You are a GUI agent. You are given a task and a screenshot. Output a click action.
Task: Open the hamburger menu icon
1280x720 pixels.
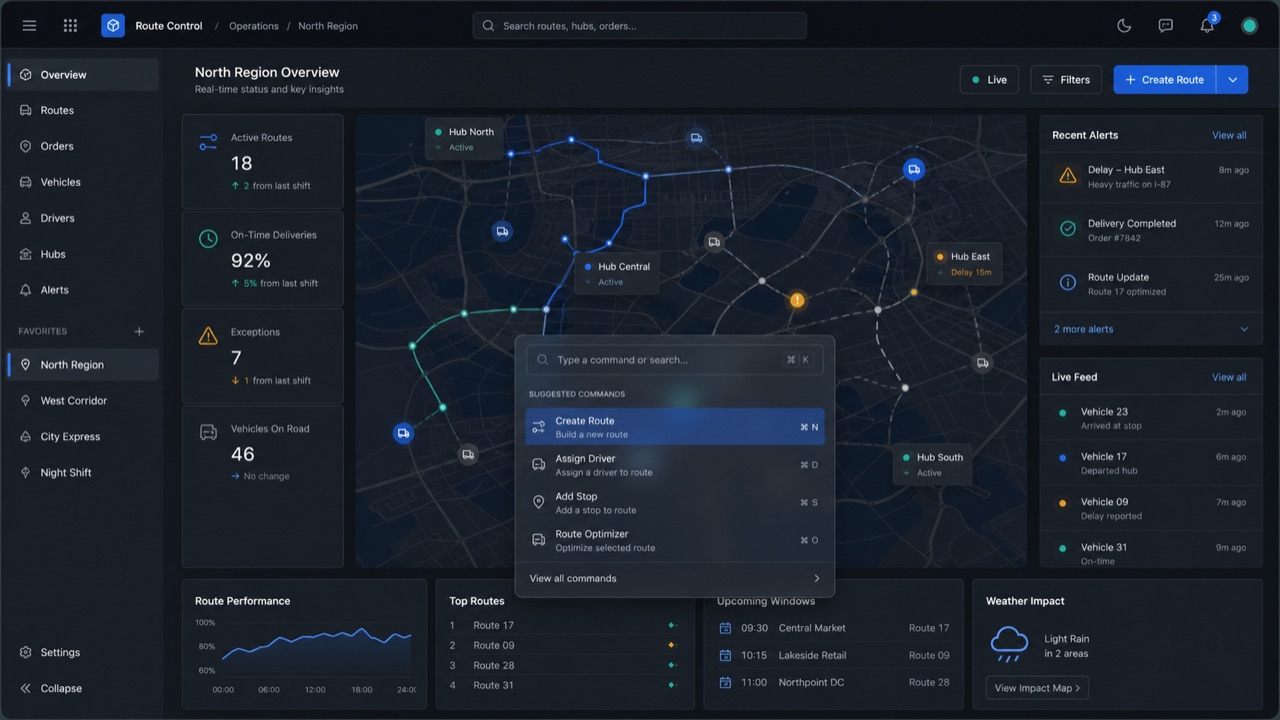[29, 26]
